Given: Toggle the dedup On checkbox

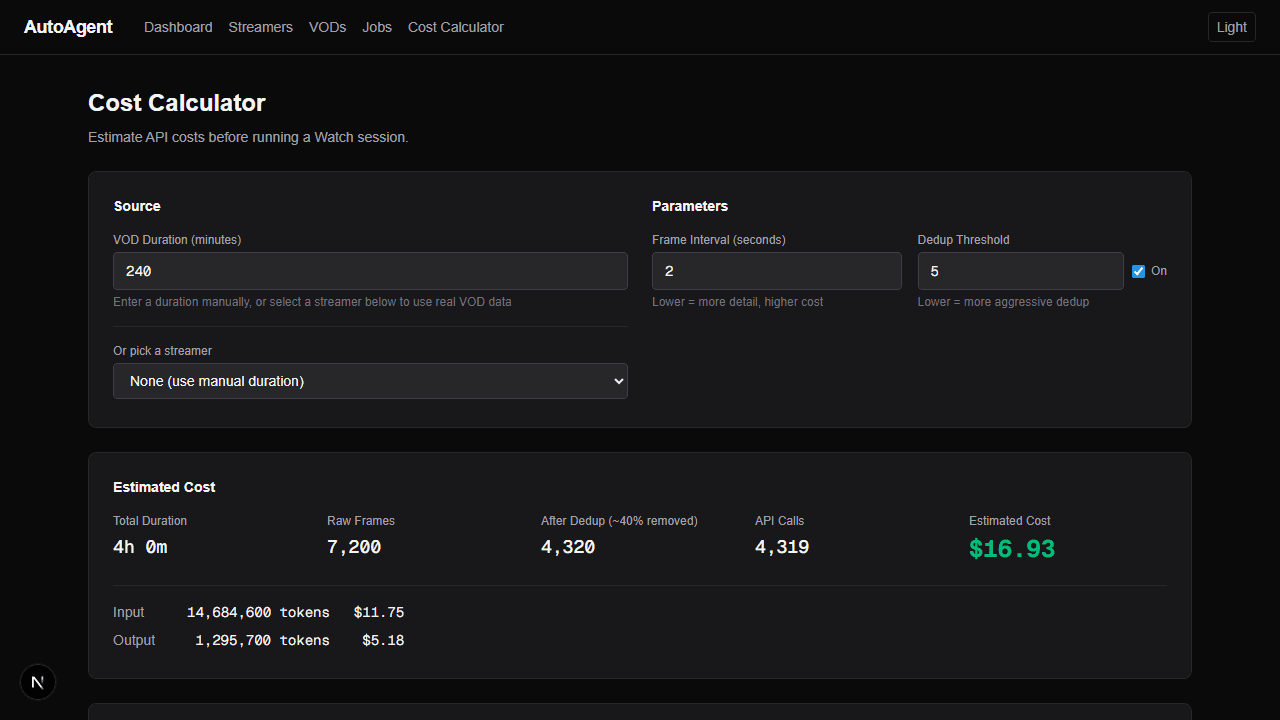Looking at the screenshot, I should (1138, 271).
